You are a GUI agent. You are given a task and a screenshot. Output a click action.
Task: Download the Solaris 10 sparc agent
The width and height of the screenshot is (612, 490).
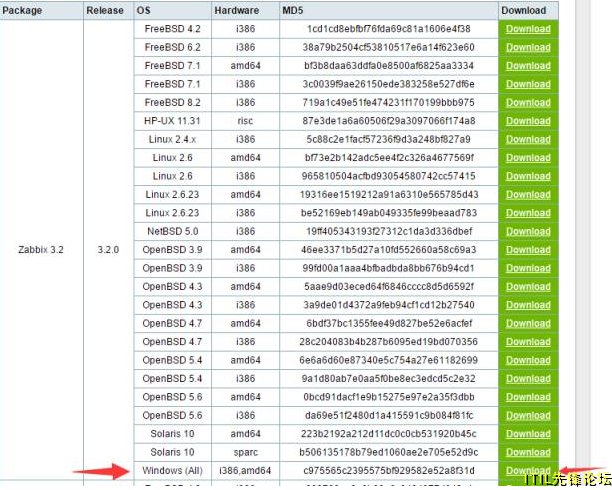(528, 452)
